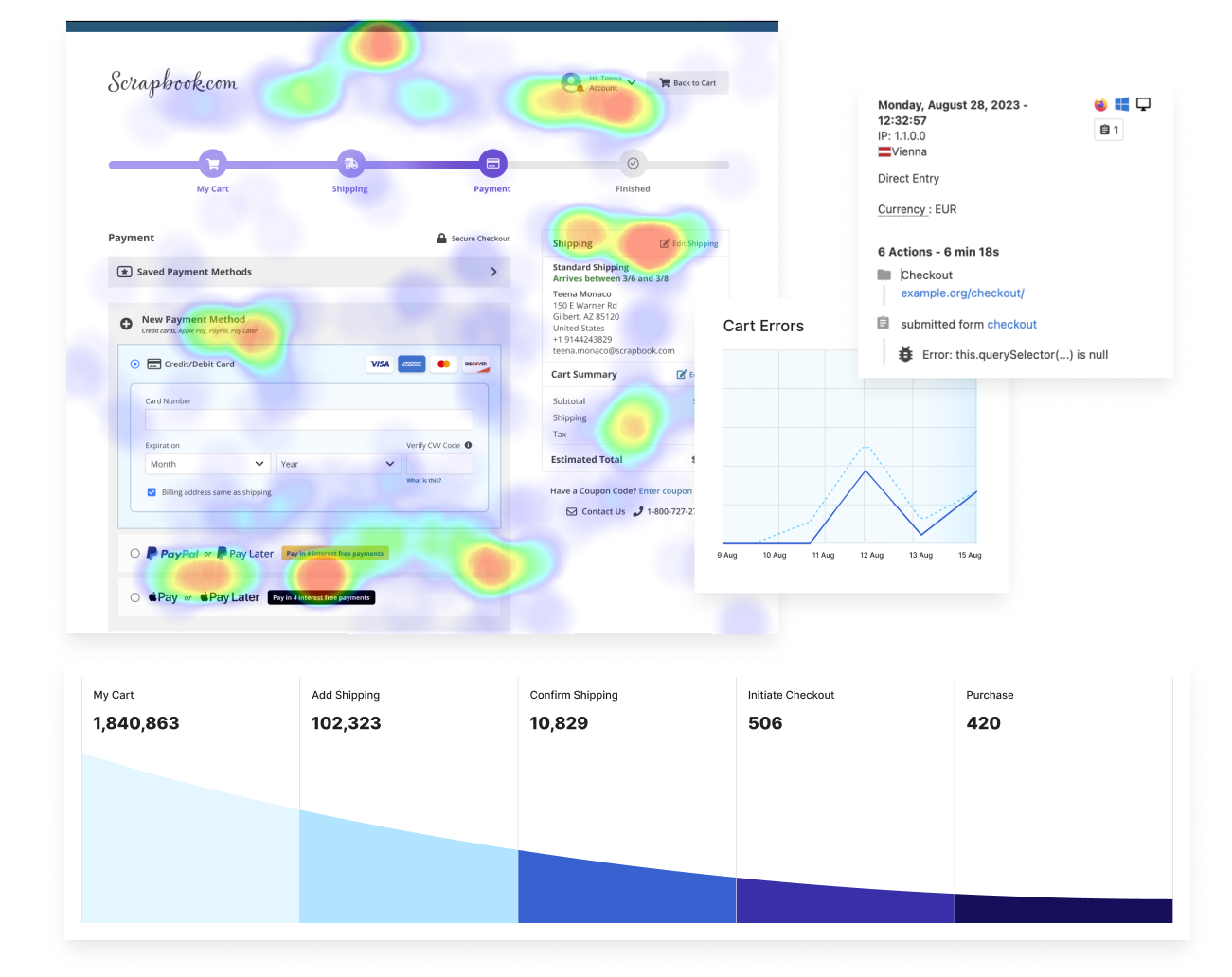Click the Scrapbook.com logo
Screen dimensions: 1232x977
(172, 82)
